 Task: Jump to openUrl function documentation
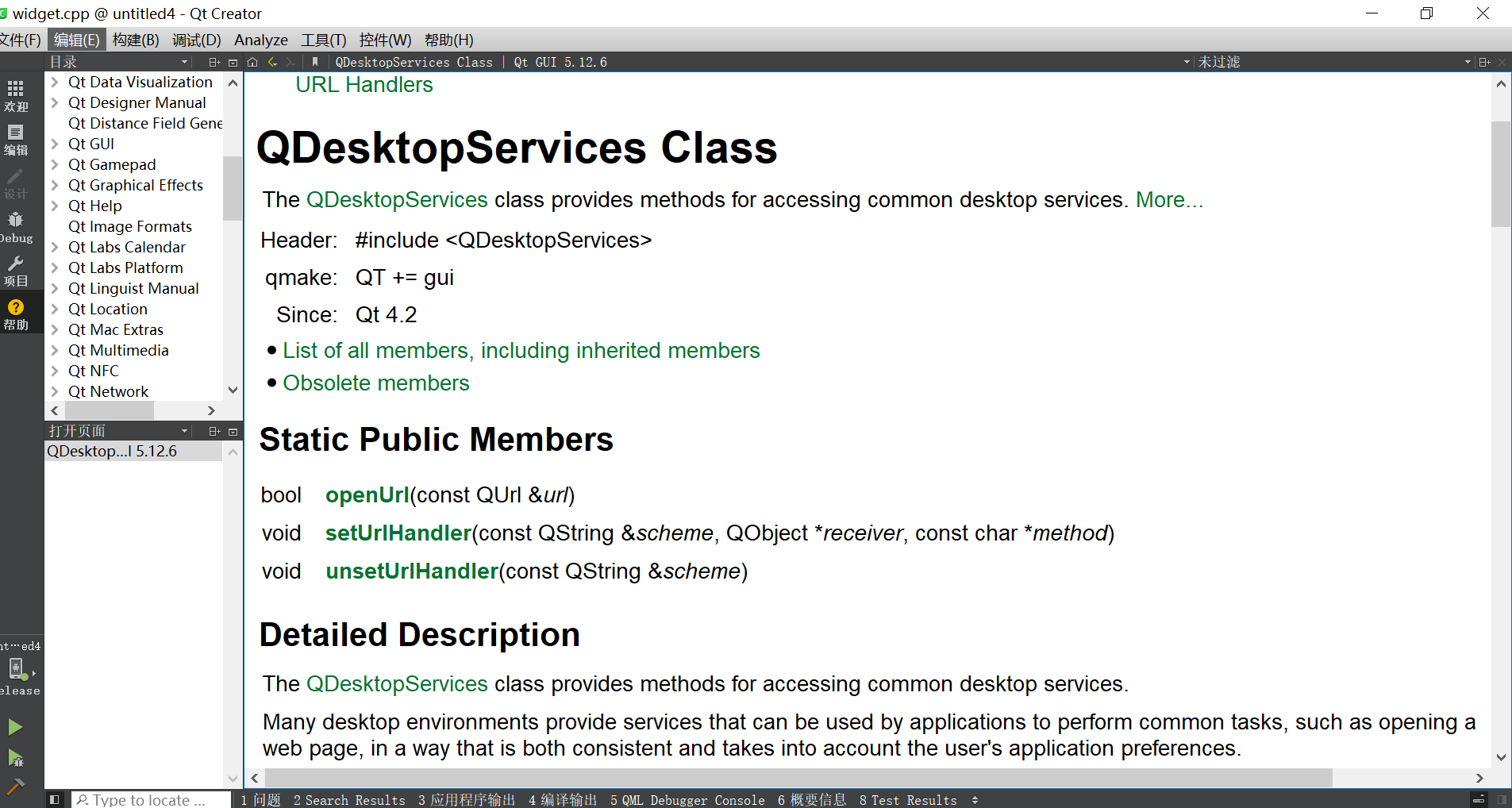pos(367,495)
